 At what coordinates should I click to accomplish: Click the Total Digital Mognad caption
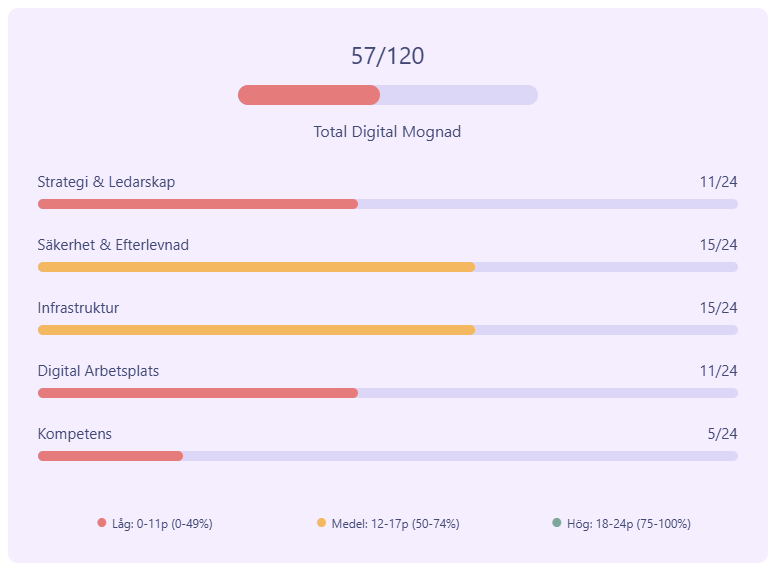[x=387, y=132]
